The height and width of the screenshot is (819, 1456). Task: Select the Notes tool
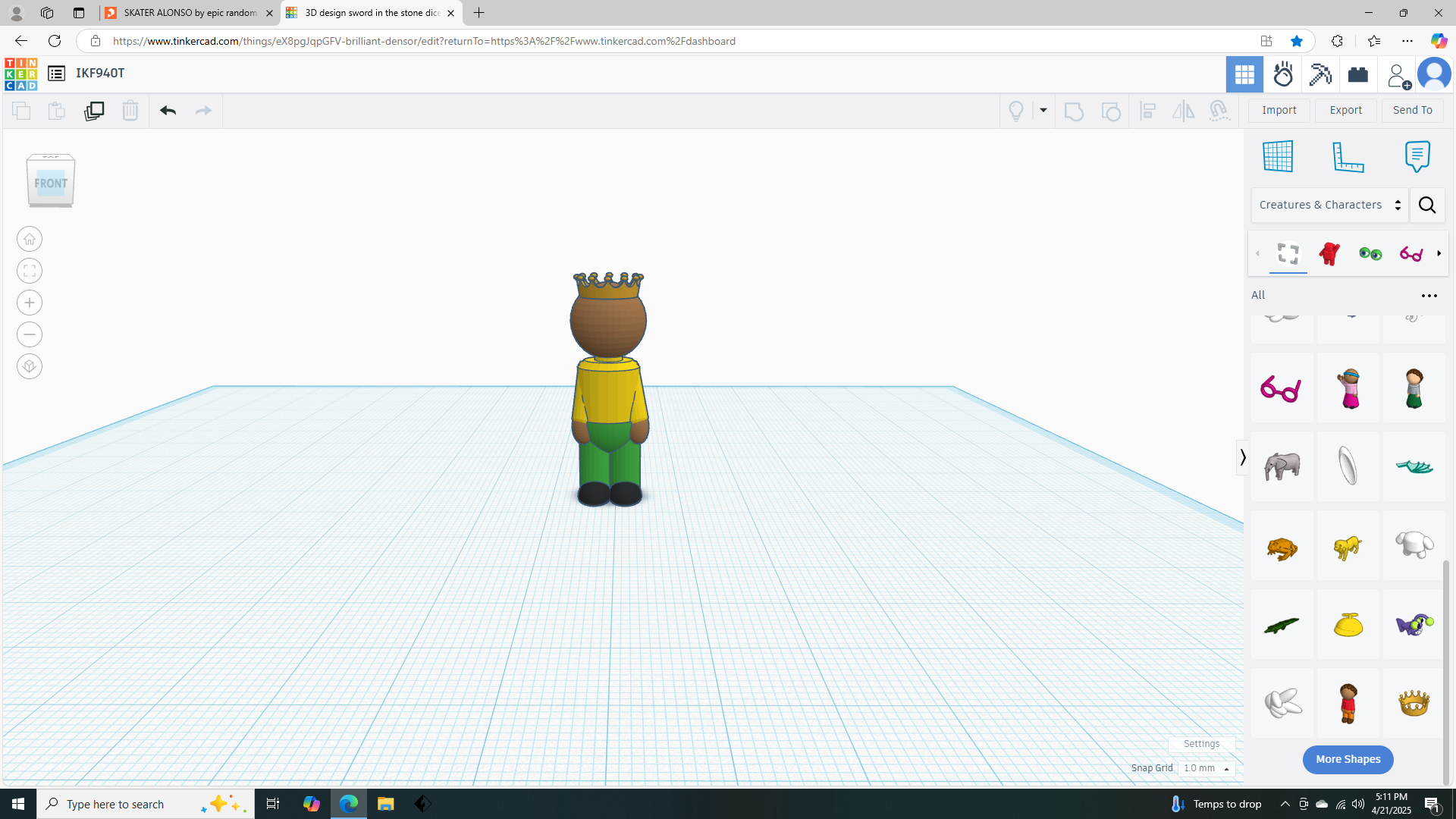1417,157
